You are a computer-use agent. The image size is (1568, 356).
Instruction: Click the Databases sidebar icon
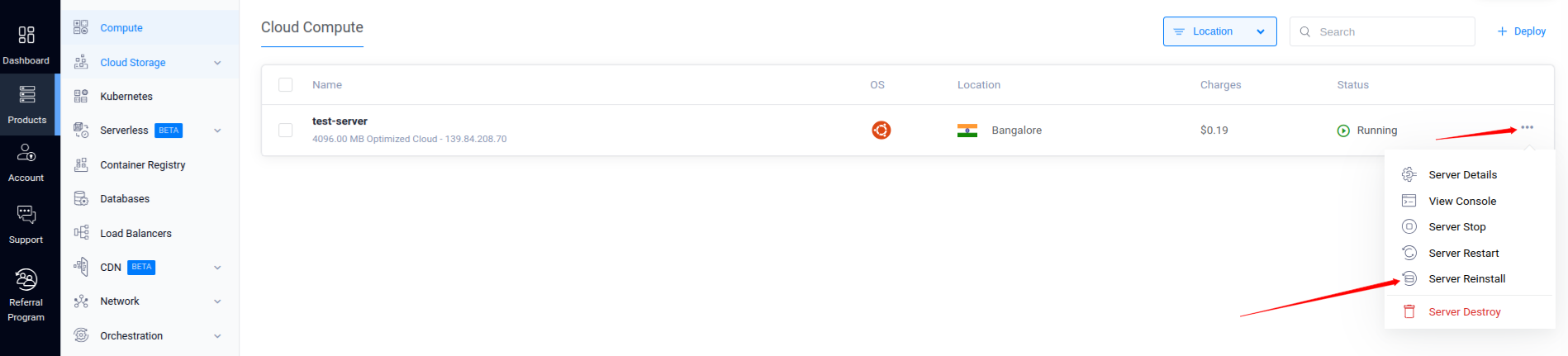pyautogui.click(x=81, y=199)
